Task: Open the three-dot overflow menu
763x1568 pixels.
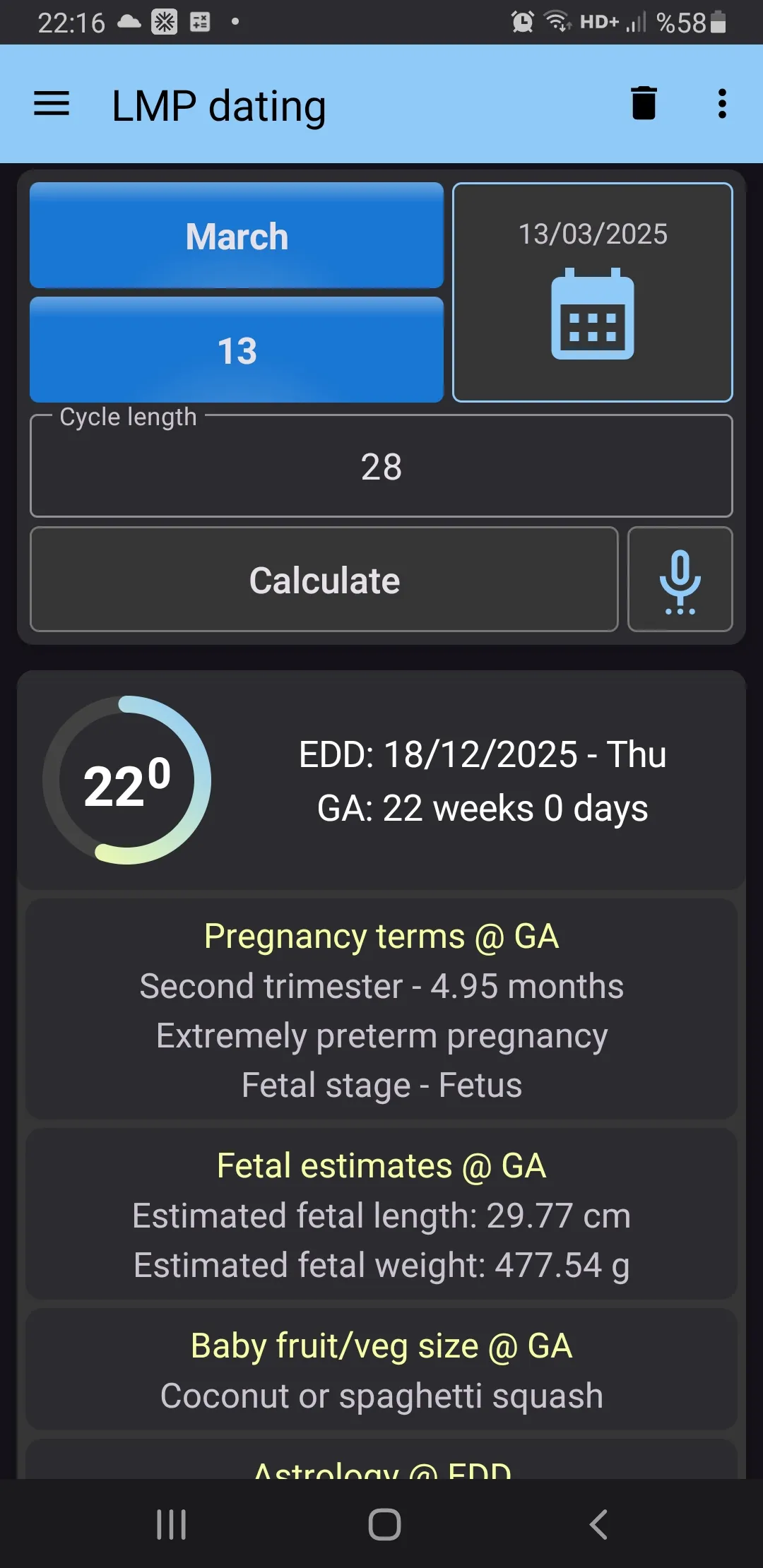Action: (721, 104)
